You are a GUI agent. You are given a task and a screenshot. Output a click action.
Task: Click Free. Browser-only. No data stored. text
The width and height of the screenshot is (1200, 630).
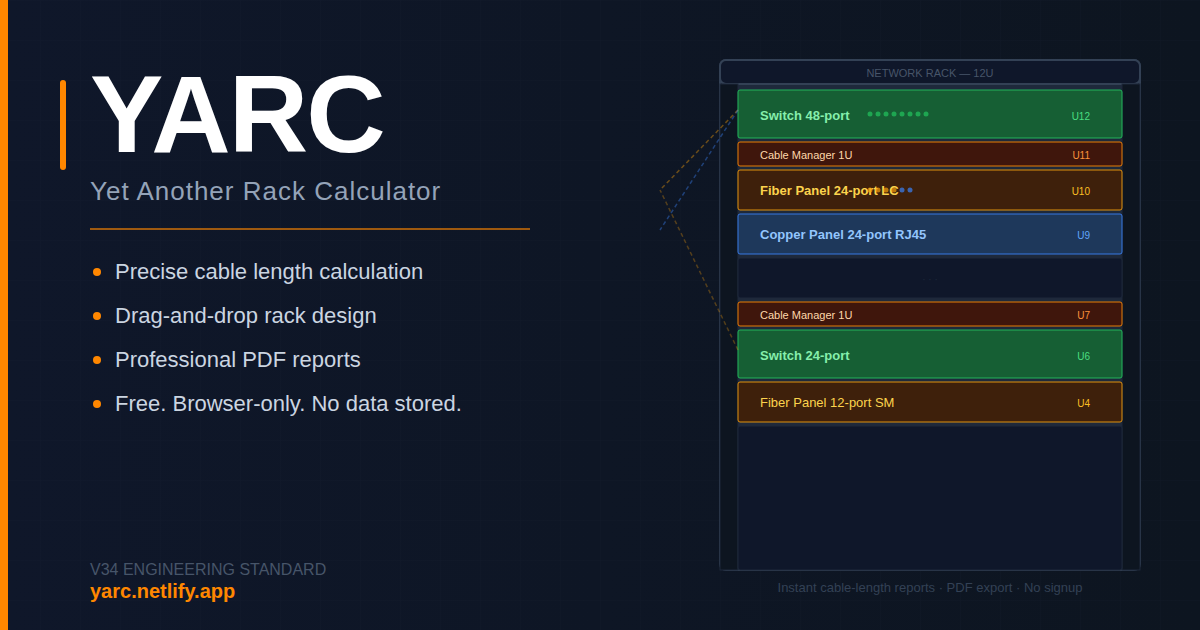point(288,404)
